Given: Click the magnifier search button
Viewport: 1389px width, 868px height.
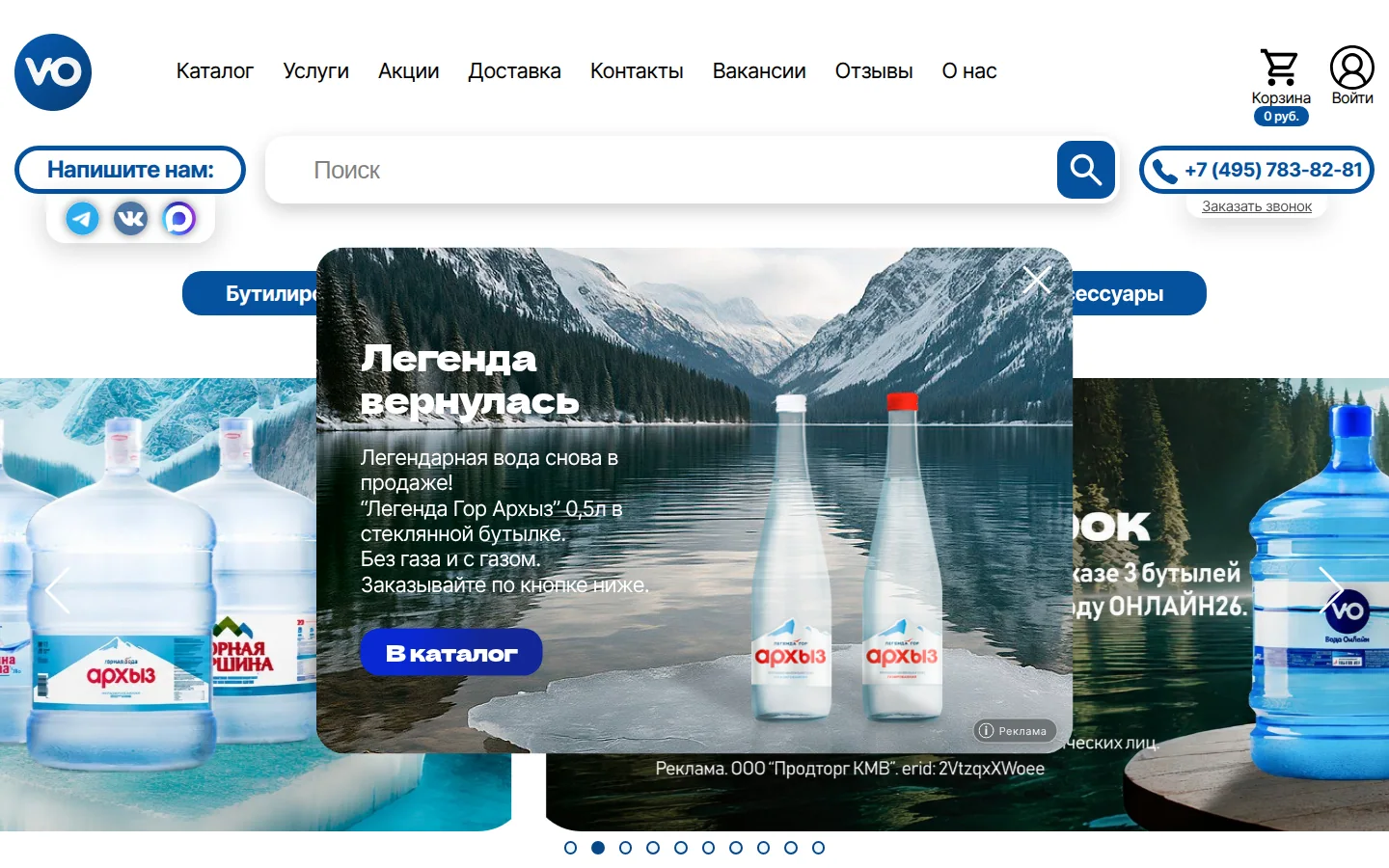Looking at the screenshot, I should click(1086, 170).
